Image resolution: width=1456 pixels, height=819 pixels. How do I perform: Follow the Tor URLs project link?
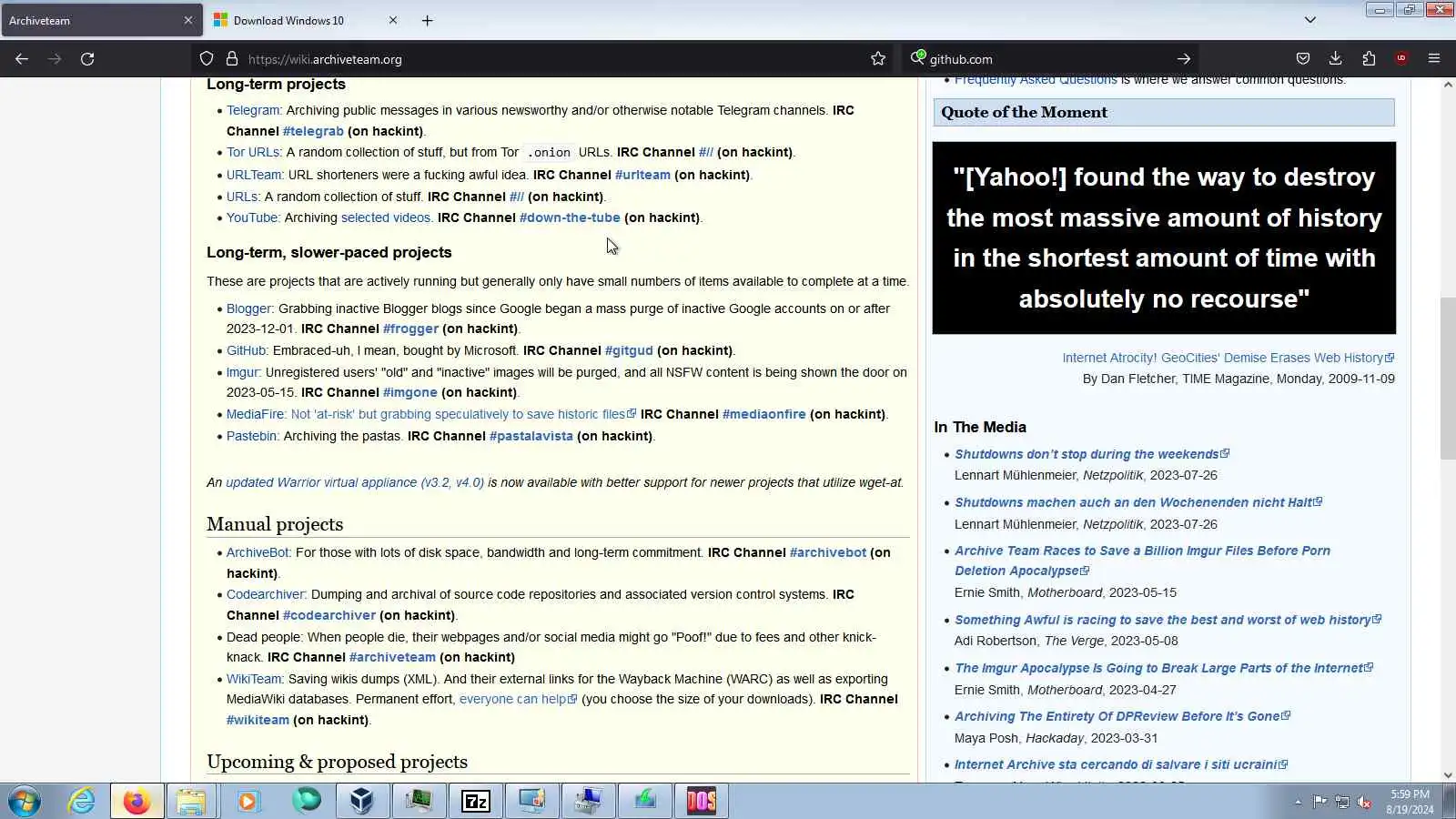253,152
